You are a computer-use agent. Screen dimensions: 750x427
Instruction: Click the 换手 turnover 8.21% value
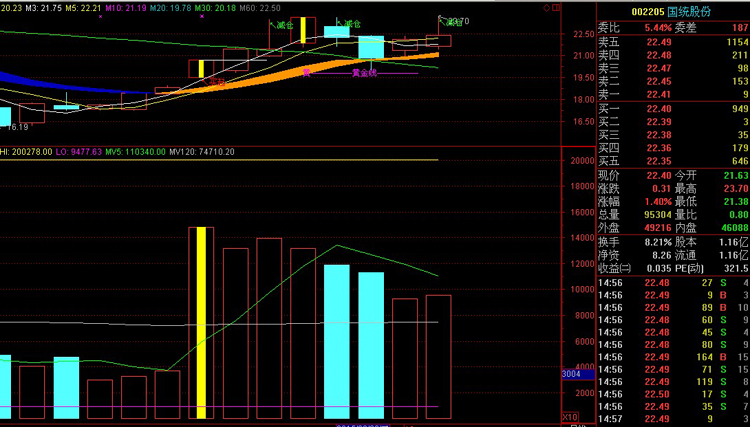659,242
